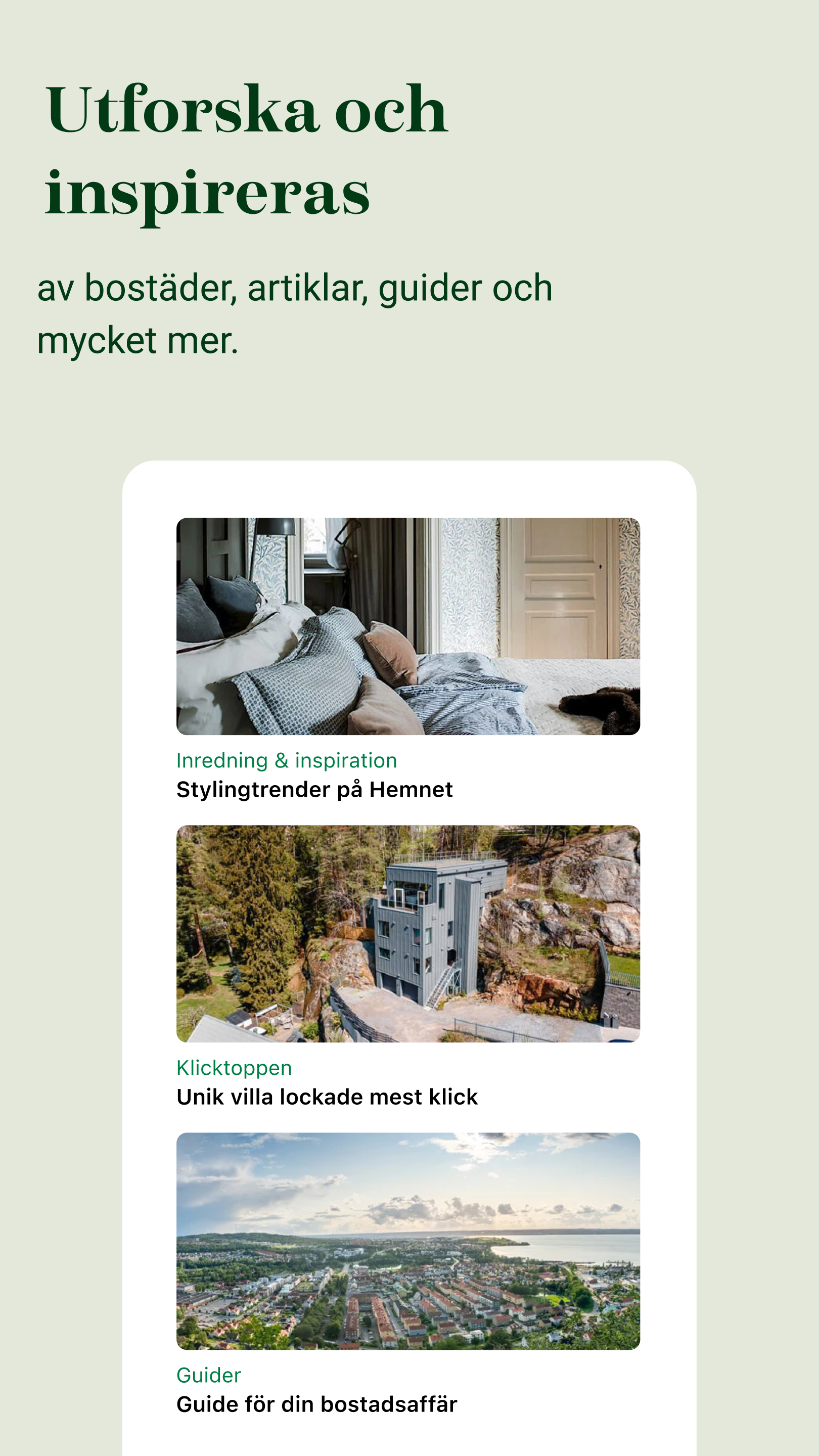Viewport: 819px width, 1456px height.
Task: Tap the Inredning & inspiration category label
Action: point(287,761)
